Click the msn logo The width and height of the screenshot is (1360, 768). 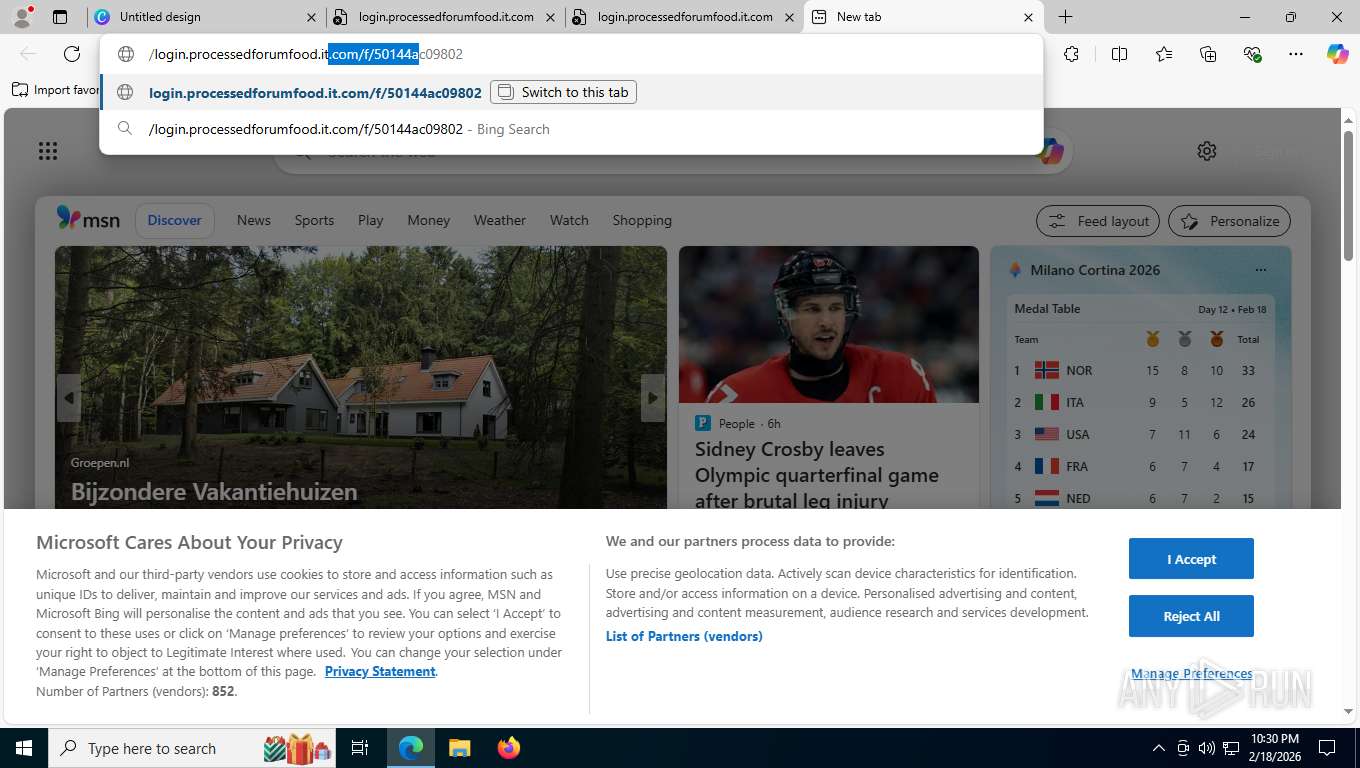(88, 219)
